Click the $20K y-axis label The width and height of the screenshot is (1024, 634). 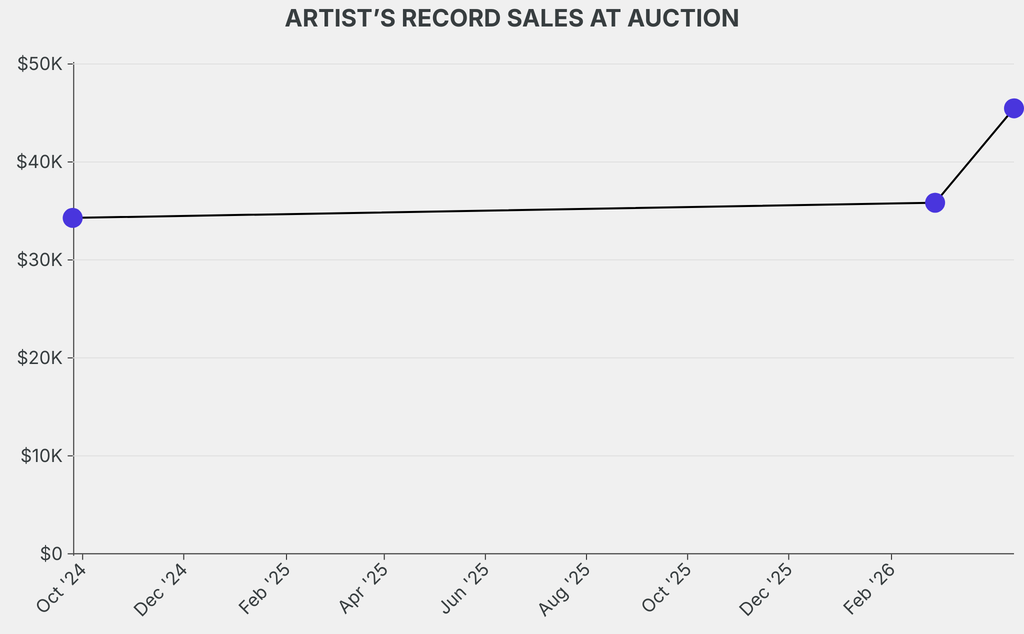41,358
